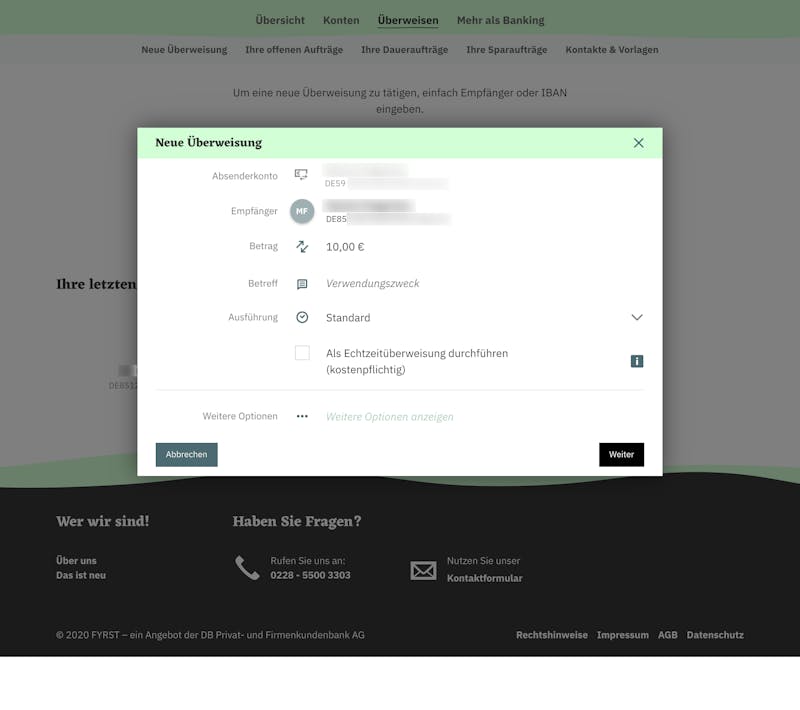Click the envelope contact icon
The image size is (800, 710).
click(423, 570)
